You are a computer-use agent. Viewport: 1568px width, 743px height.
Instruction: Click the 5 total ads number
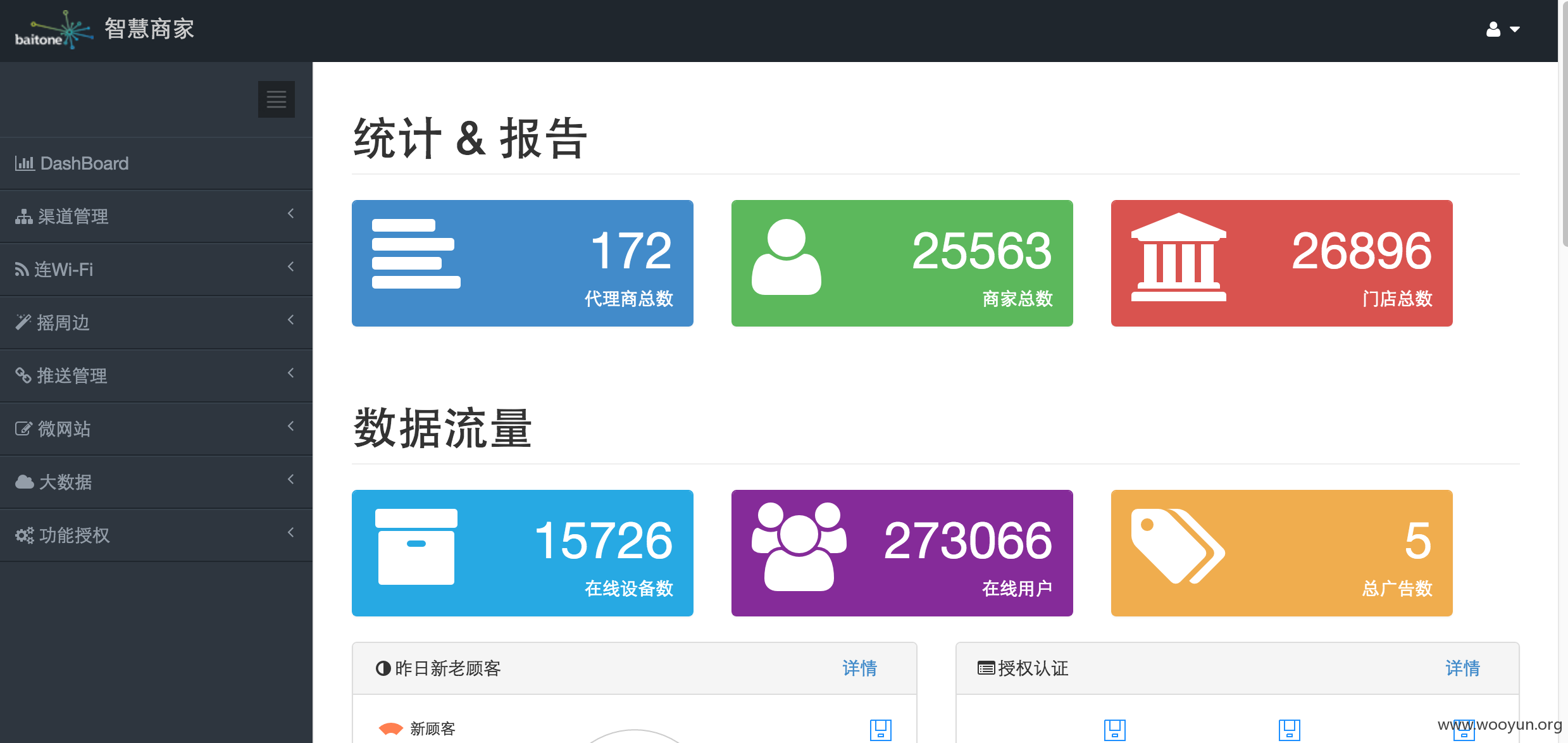(1418, 540)
